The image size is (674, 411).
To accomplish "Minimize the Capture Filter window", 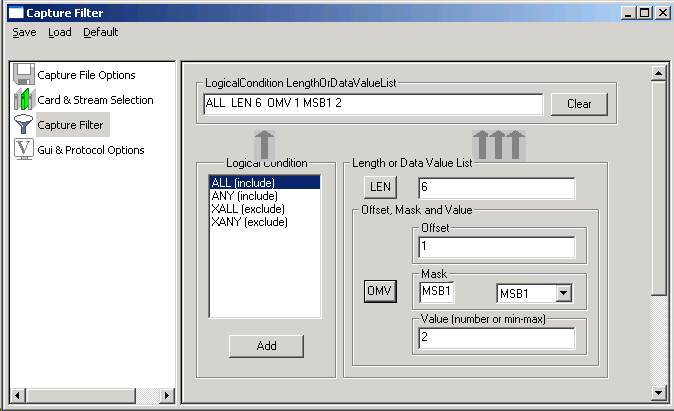I will click(x=628, y=13).
